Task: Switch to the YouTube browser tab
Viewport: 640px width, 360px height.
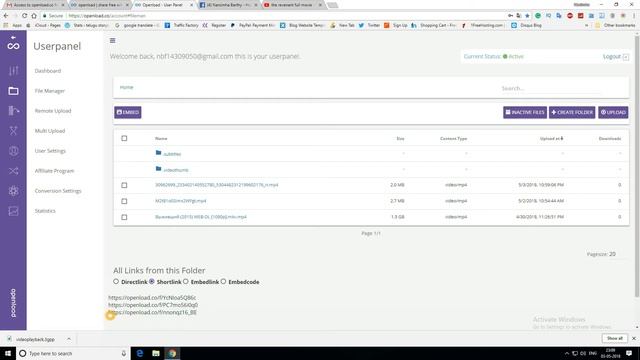Action: pos(293,5)
